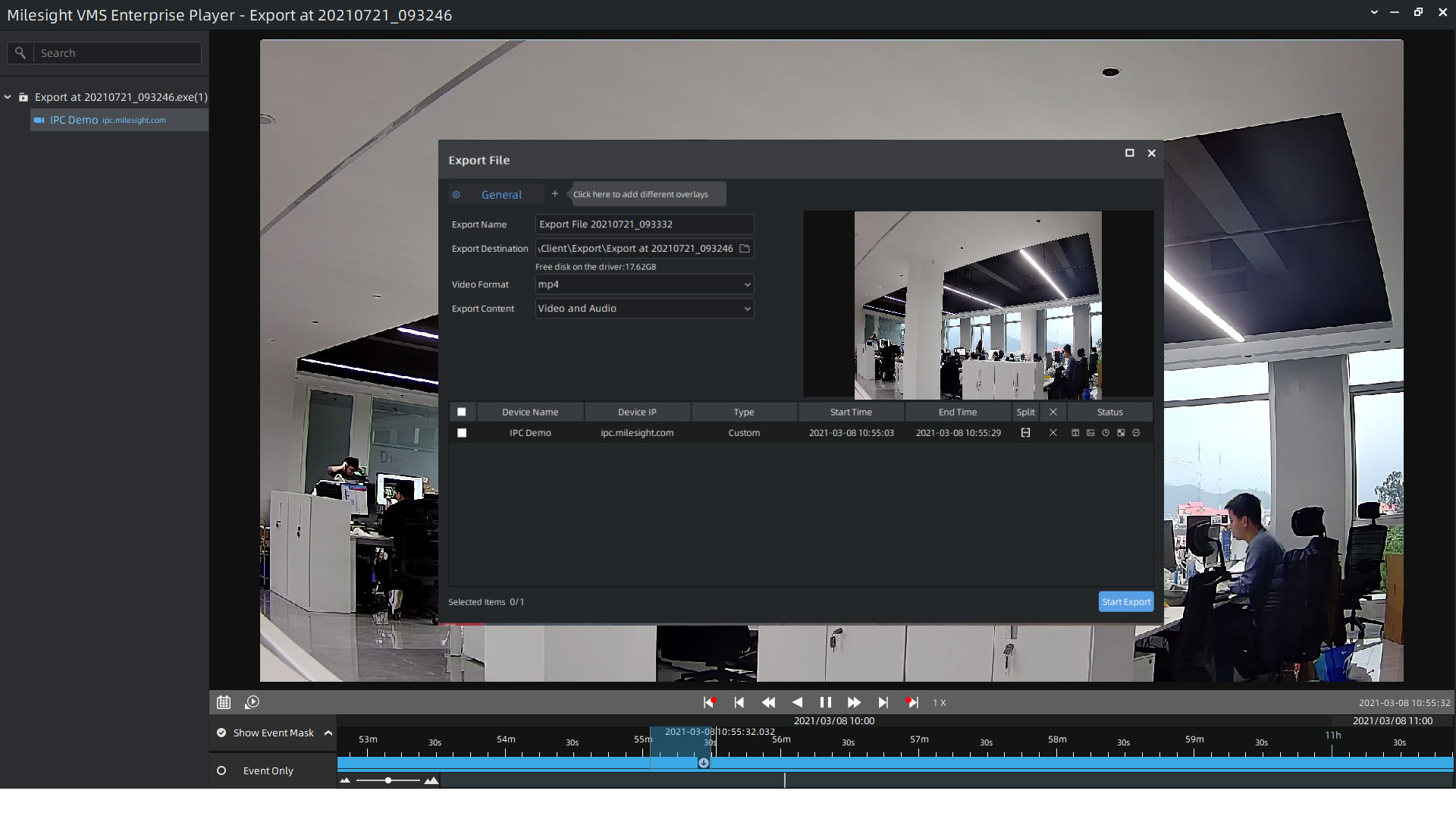Click the clock timestamp overlay status icon
The width and height of the screenshot is (1456, 819).
pyautogui.click(x=1106, y=433)
